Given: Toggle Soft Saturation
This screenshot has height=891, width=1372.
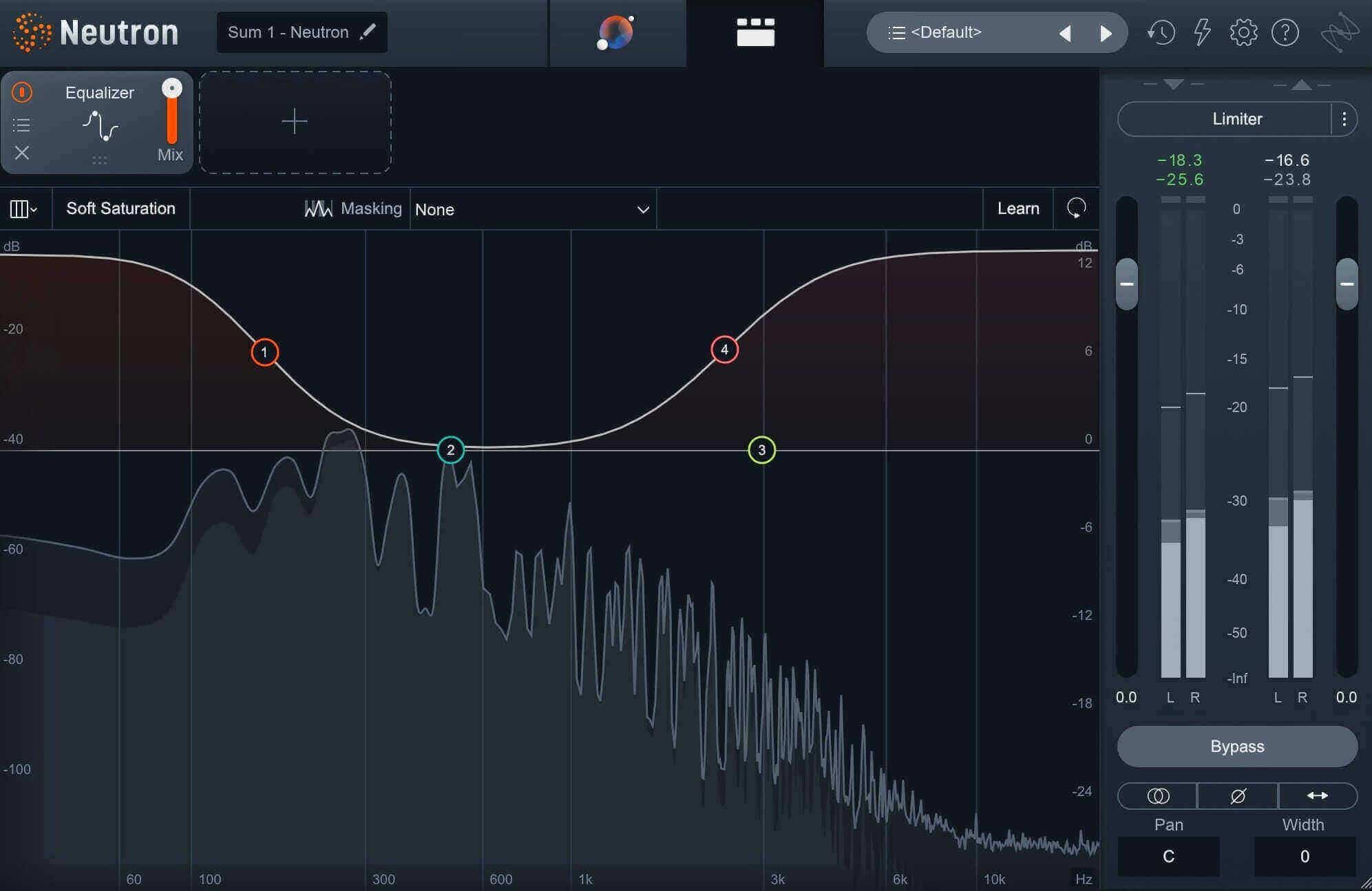Looking at the screenshot, I should 120,208.
